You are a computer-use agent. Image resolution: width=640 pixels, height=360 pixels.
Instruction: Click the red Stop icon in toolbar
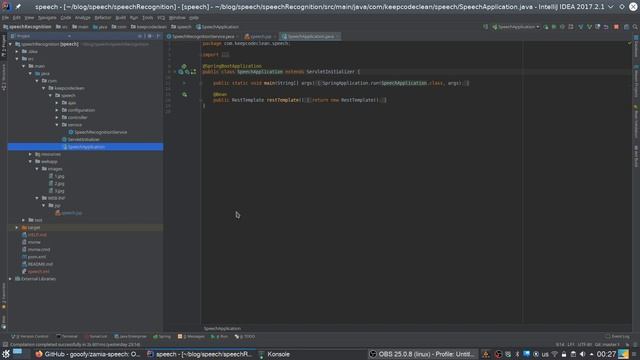tap(616, 27)
